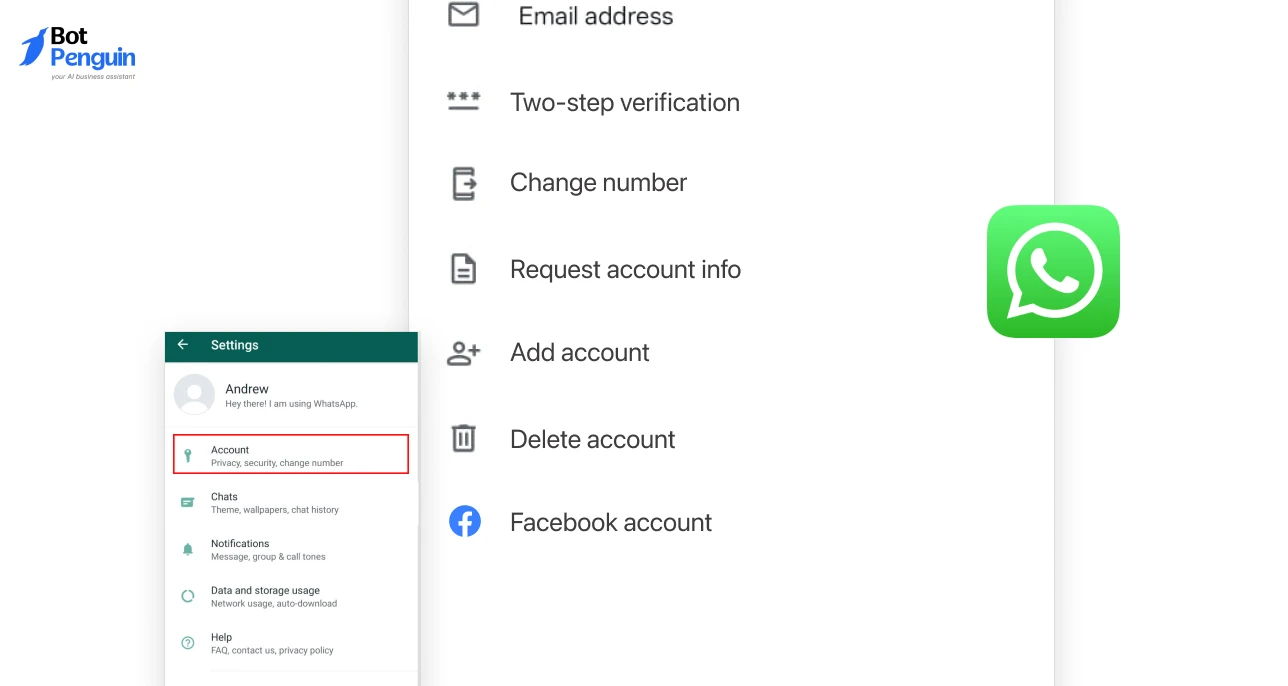Select the highlighted Account settings entry
The height and width of the screenshot is (686, 1288).
[x=290, y=454]
